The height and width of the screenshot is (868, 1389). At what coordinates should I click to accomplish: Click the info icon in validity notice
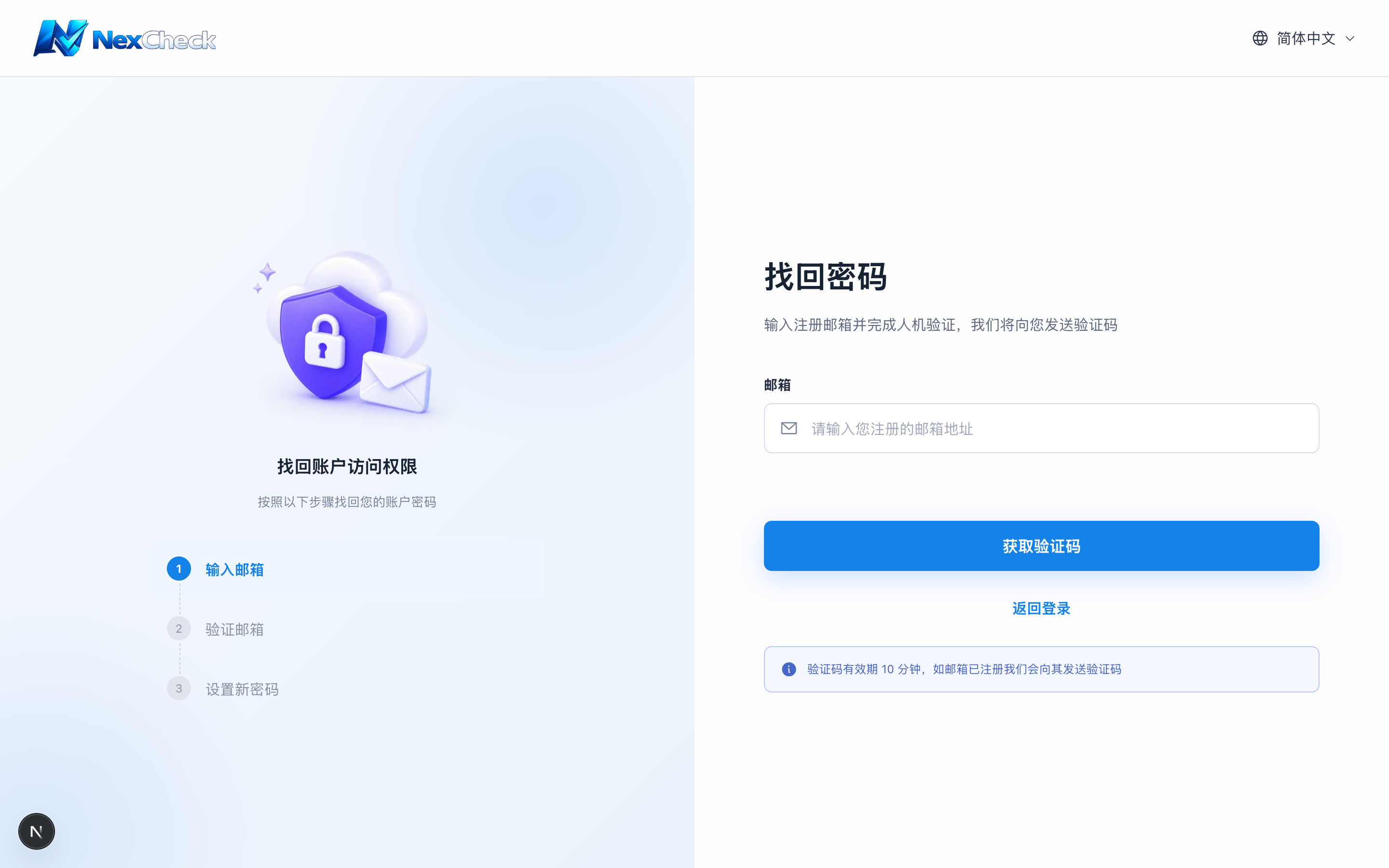pyautogui.click(x=789, y=669)
